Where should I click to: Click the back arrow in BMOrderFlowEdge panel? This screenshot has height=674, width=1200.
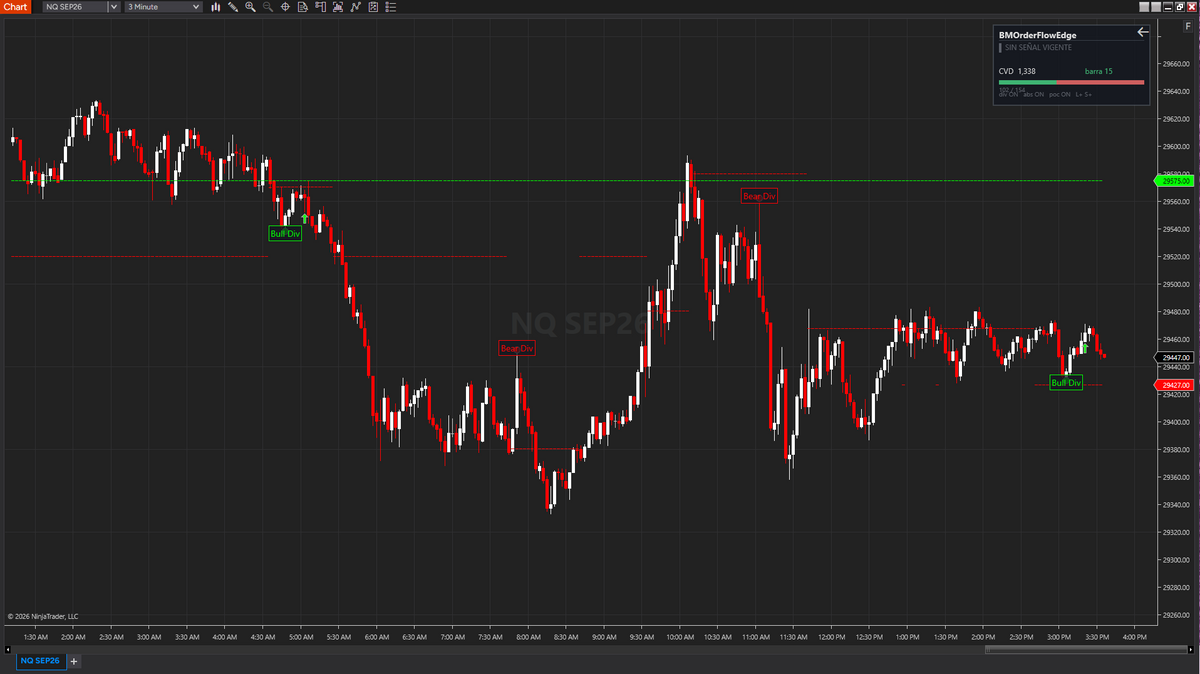(1143, 32)
